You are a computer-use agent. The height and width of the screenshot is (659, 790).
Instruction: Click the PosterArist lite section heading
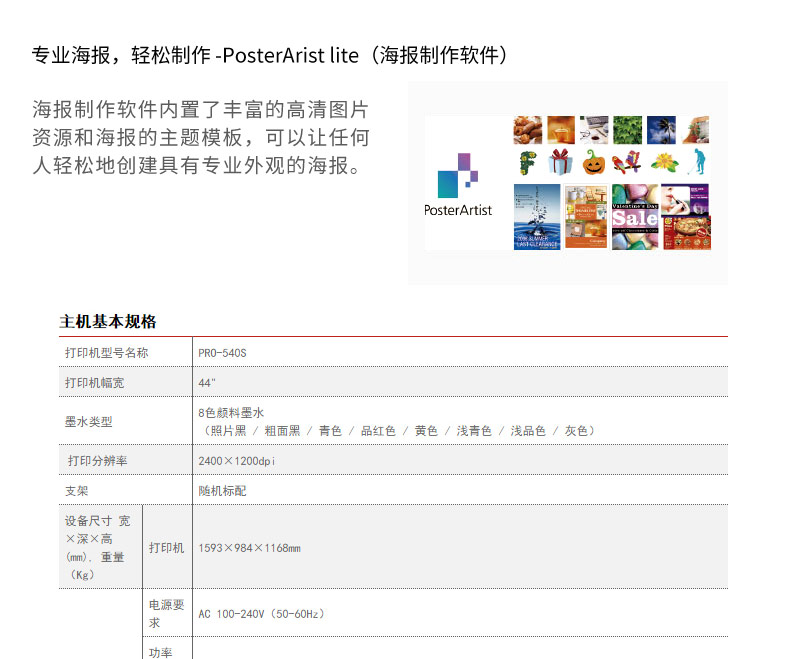pos(270,54)
